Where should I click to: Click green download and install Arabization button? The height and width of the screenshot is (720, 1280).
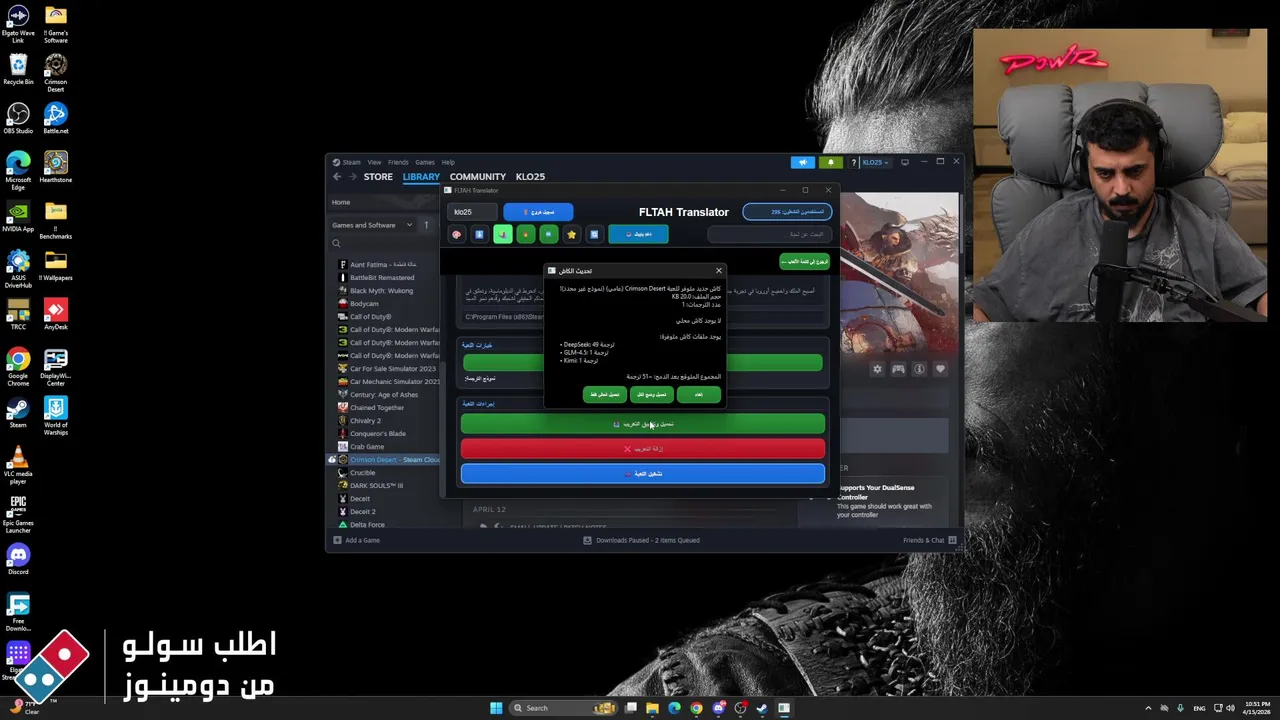643,424
